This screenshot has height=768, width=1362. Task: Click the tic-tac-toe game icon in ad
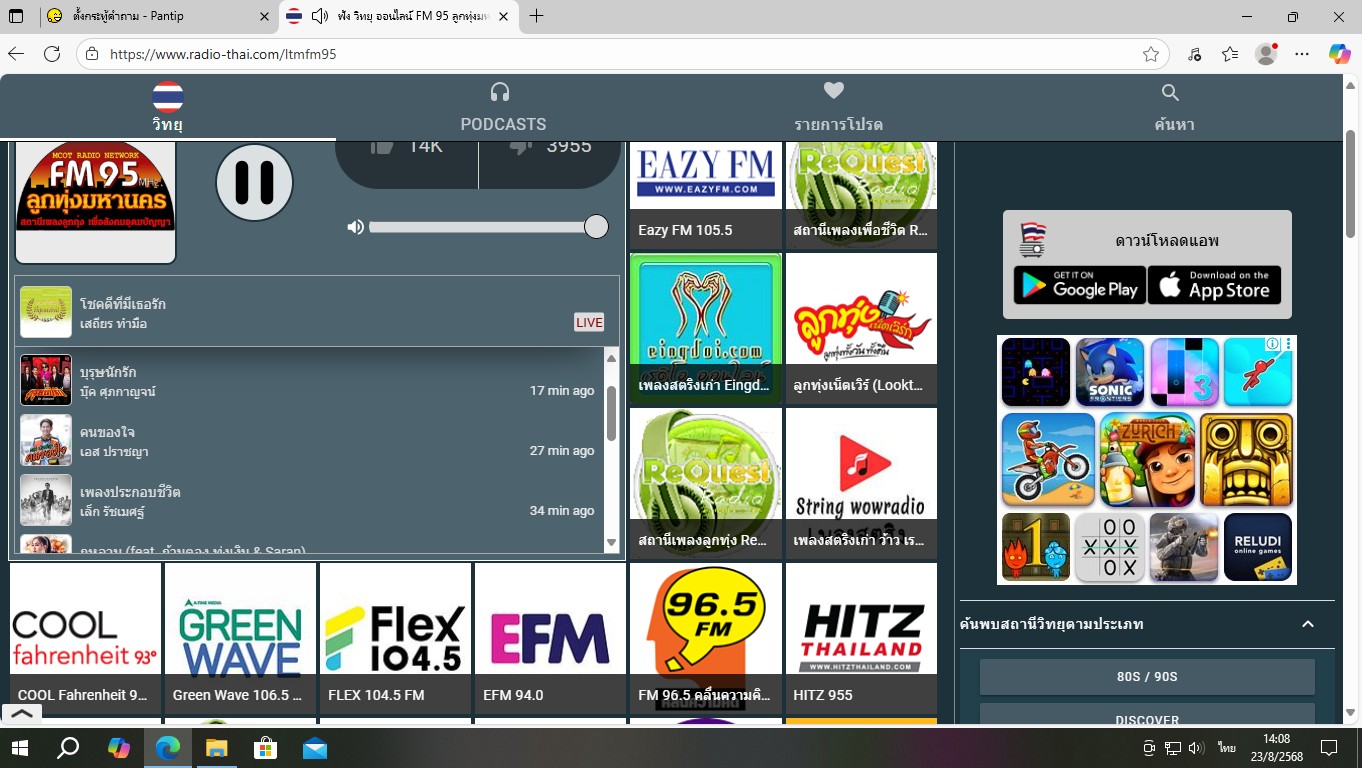[1110, 547]
